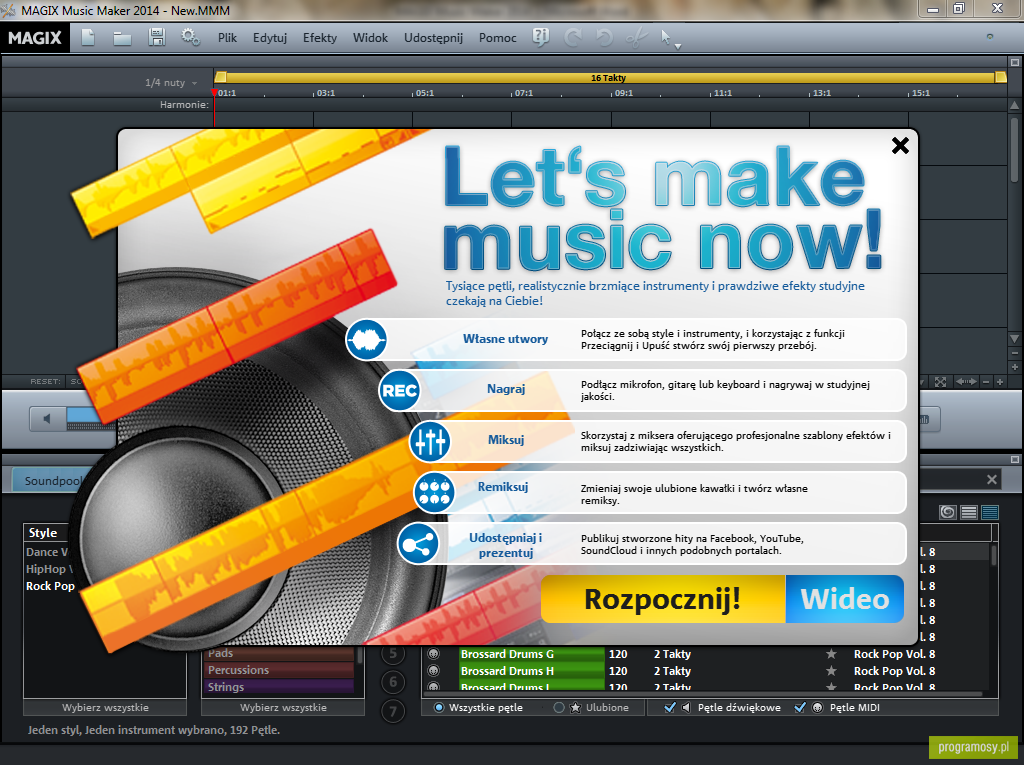The width and height of the screenshot is (1024, 765).
Task: Zoom out arranger with the minus icon
Action: (986, 382)
